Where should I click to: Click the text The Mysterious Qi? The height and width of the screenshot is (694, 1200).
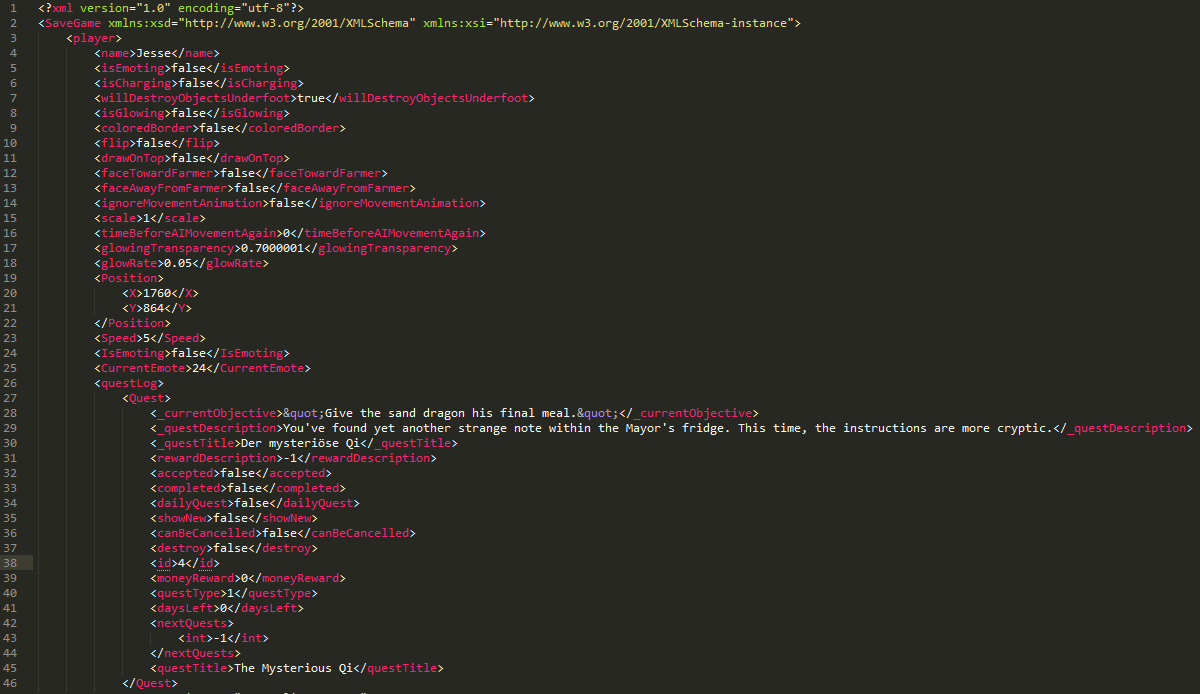point(293,668)
